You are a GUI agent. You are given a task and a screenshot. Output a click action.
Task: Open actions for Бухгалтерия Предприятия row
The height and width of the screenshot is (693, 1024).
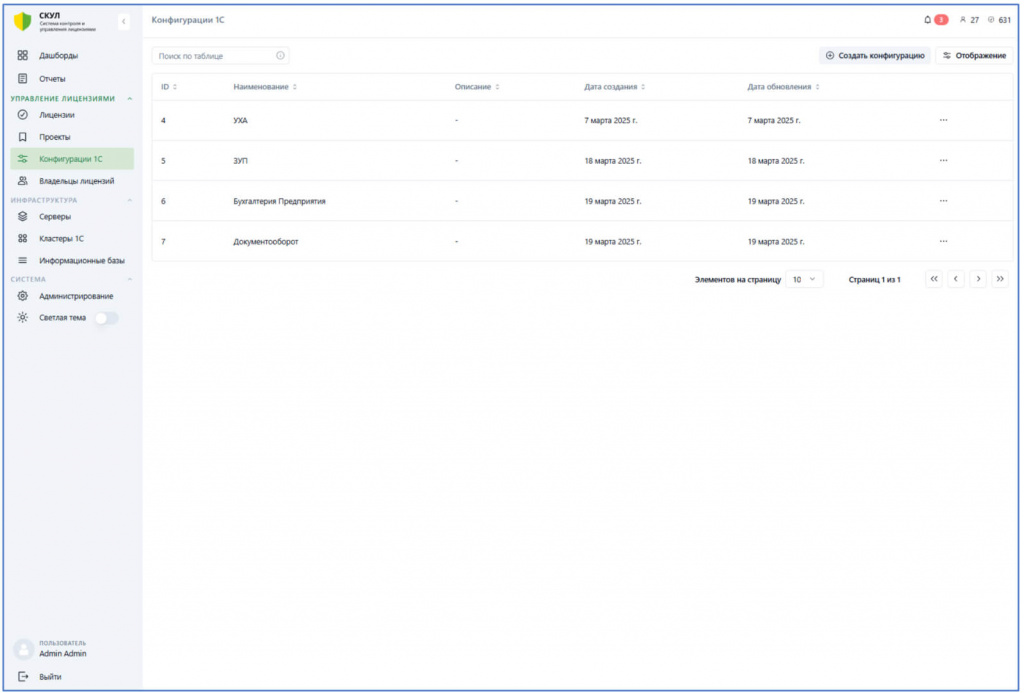[x=943, y=201]
